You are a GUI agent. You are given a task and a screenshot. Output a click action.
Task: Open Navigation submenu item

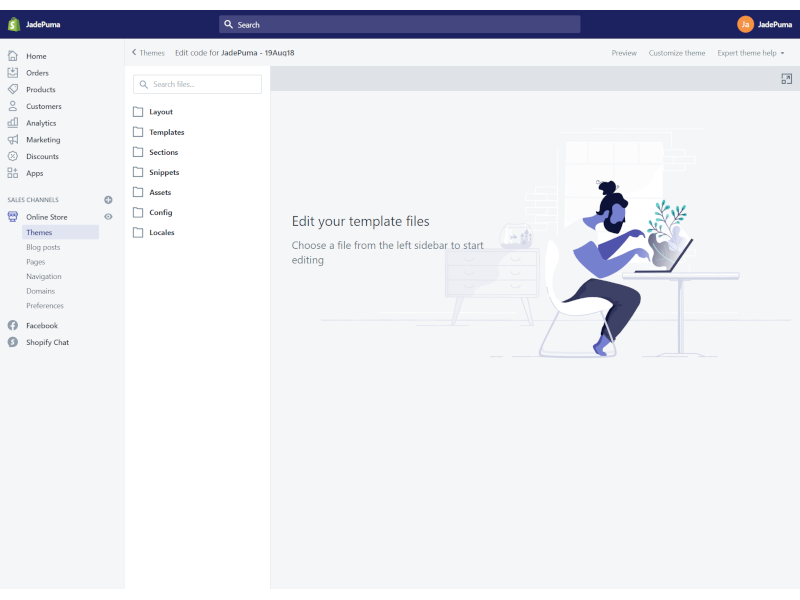[43, 276]
